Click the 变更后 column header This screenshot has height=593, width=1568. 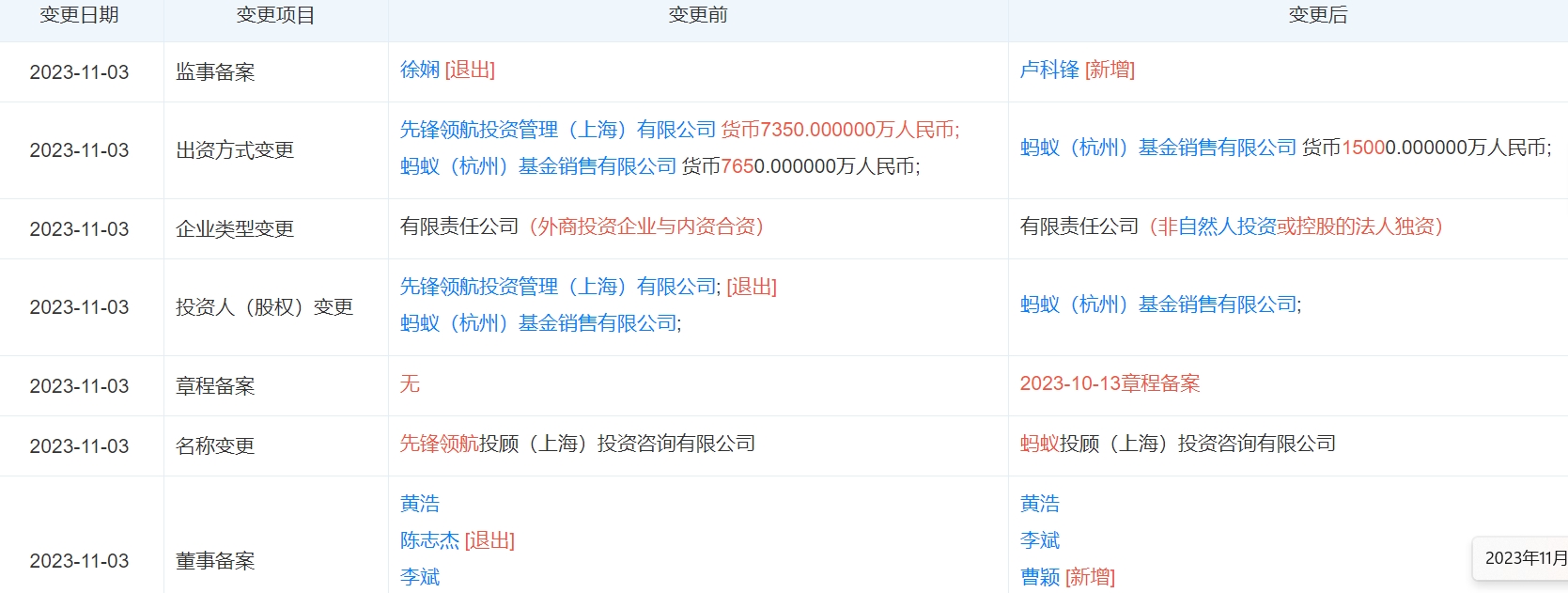pos(1318,15)
